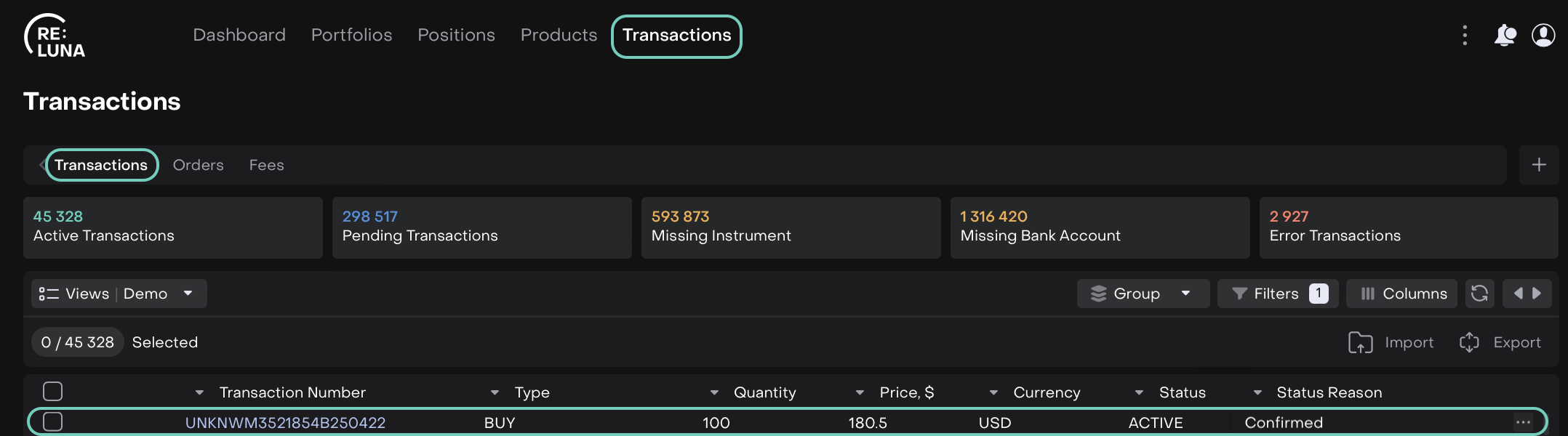Switch to the Orders tab

pos(198,165)
